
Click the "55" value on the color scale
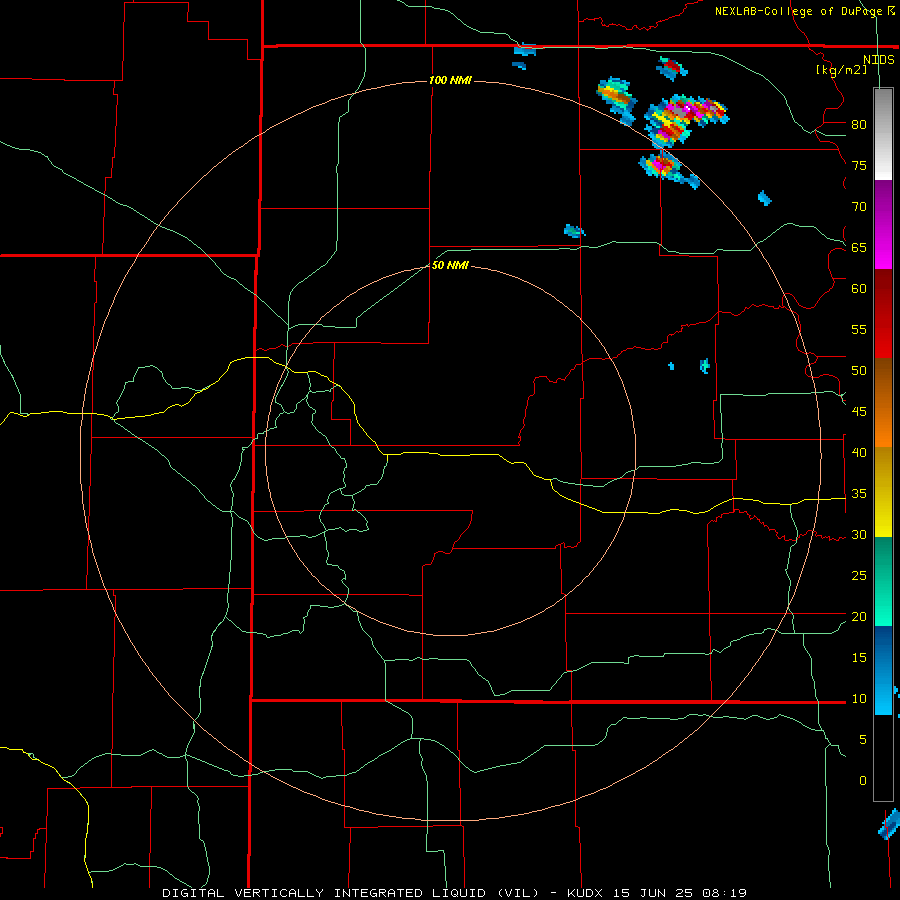click(859, 329)
